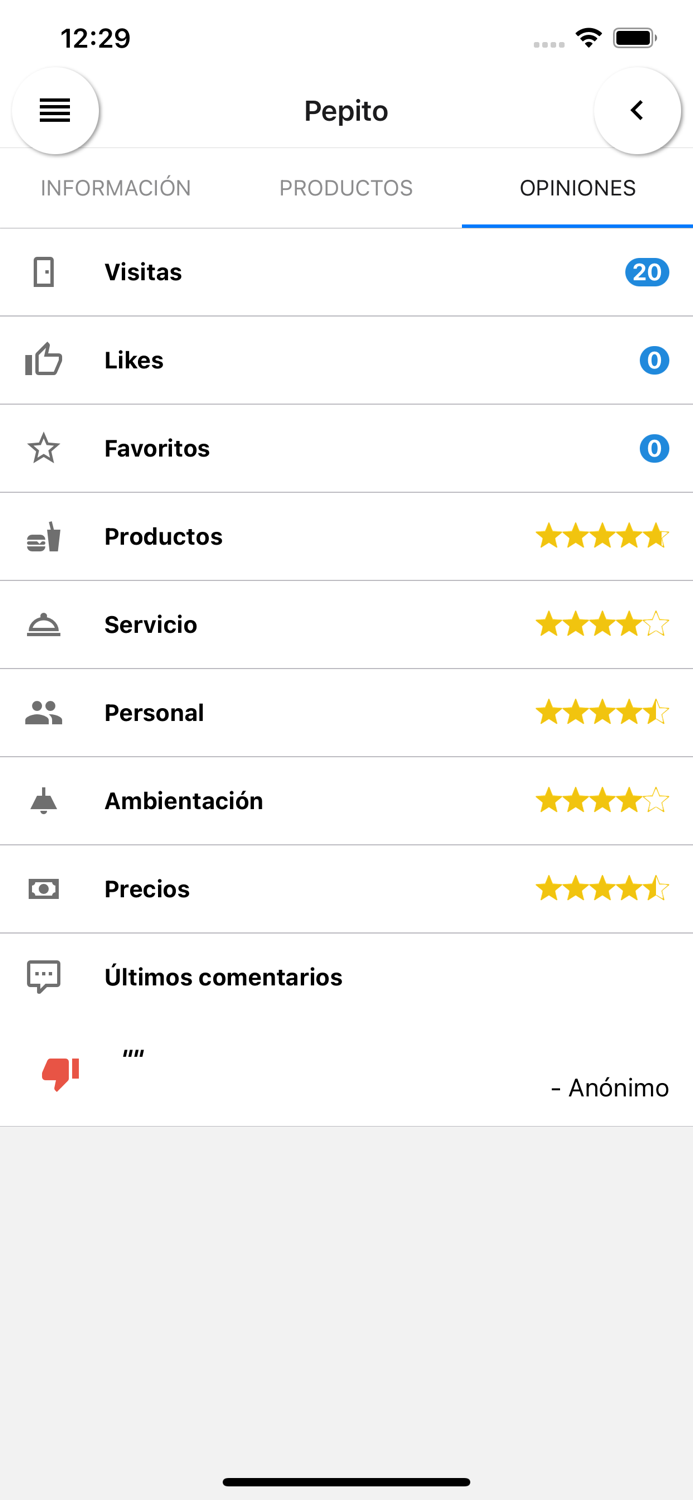Click the Productos star rating
This screenshot has height=1500, width=693.
[603, 536]
